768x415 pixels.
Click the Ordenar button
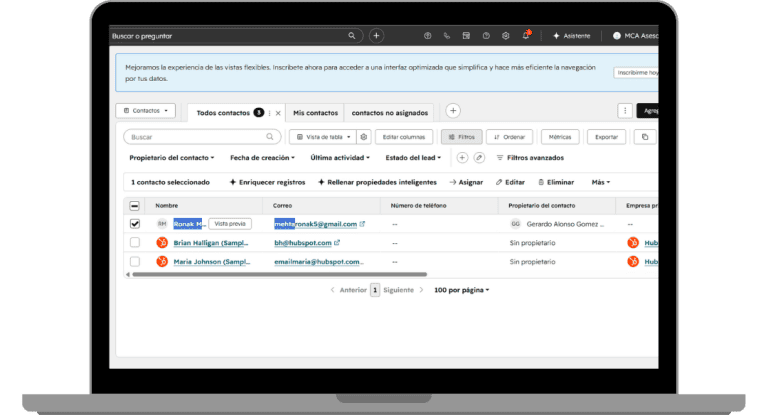tap(509, 137)
